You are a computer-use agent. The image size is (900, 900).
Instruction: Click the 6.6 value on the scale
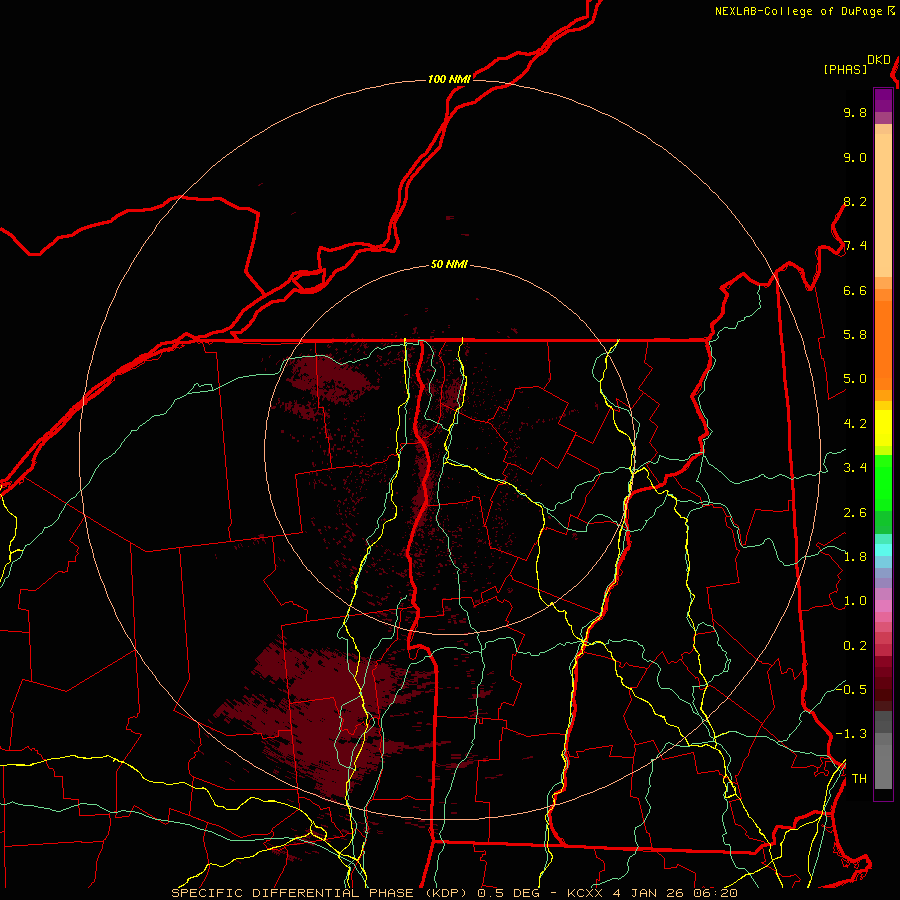[x=855, y=291]
